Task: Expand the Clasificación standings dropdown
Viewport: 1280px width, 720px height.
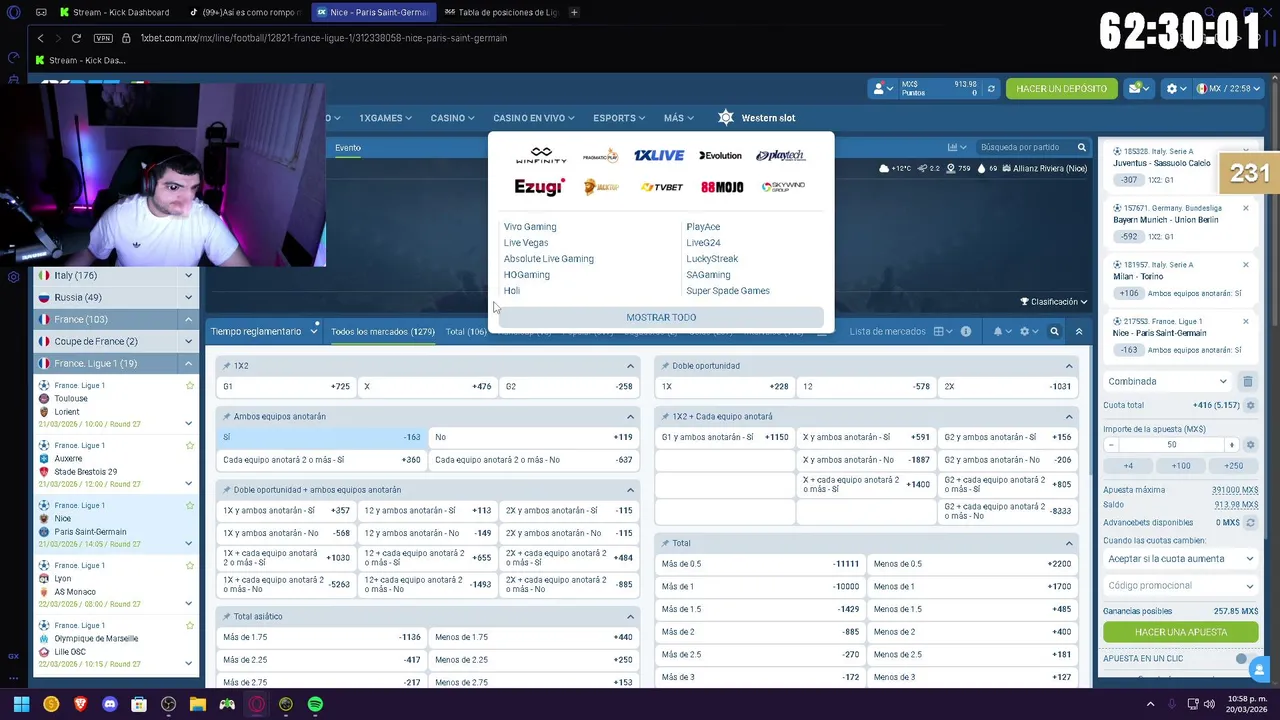Action: (1053, 301)
